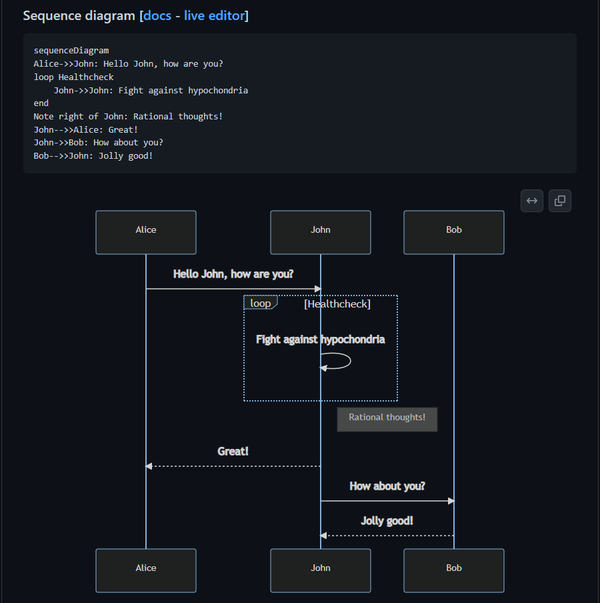Click the 'Great!' message label

[x=233, y=452]
